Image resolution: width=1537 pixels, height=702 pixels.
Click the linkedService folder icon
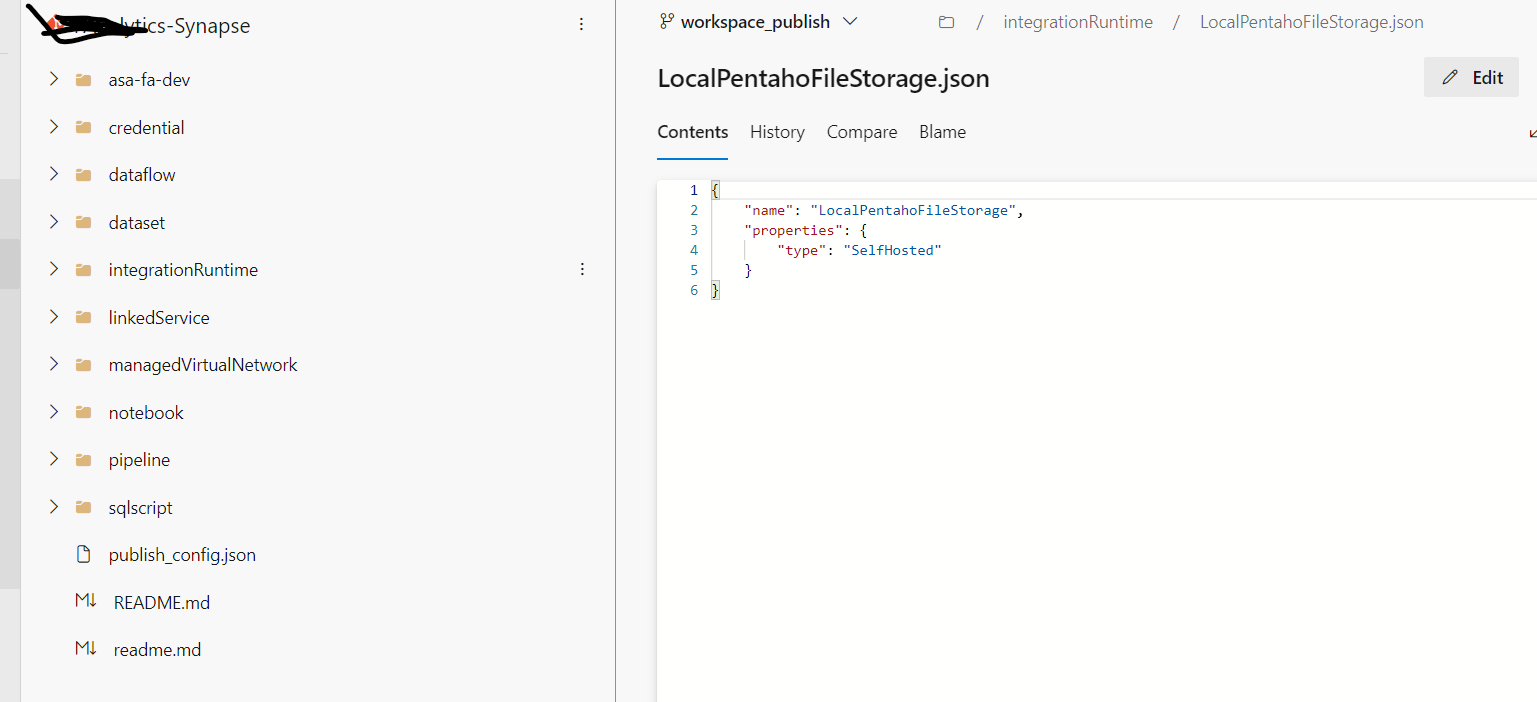[83, 317]
